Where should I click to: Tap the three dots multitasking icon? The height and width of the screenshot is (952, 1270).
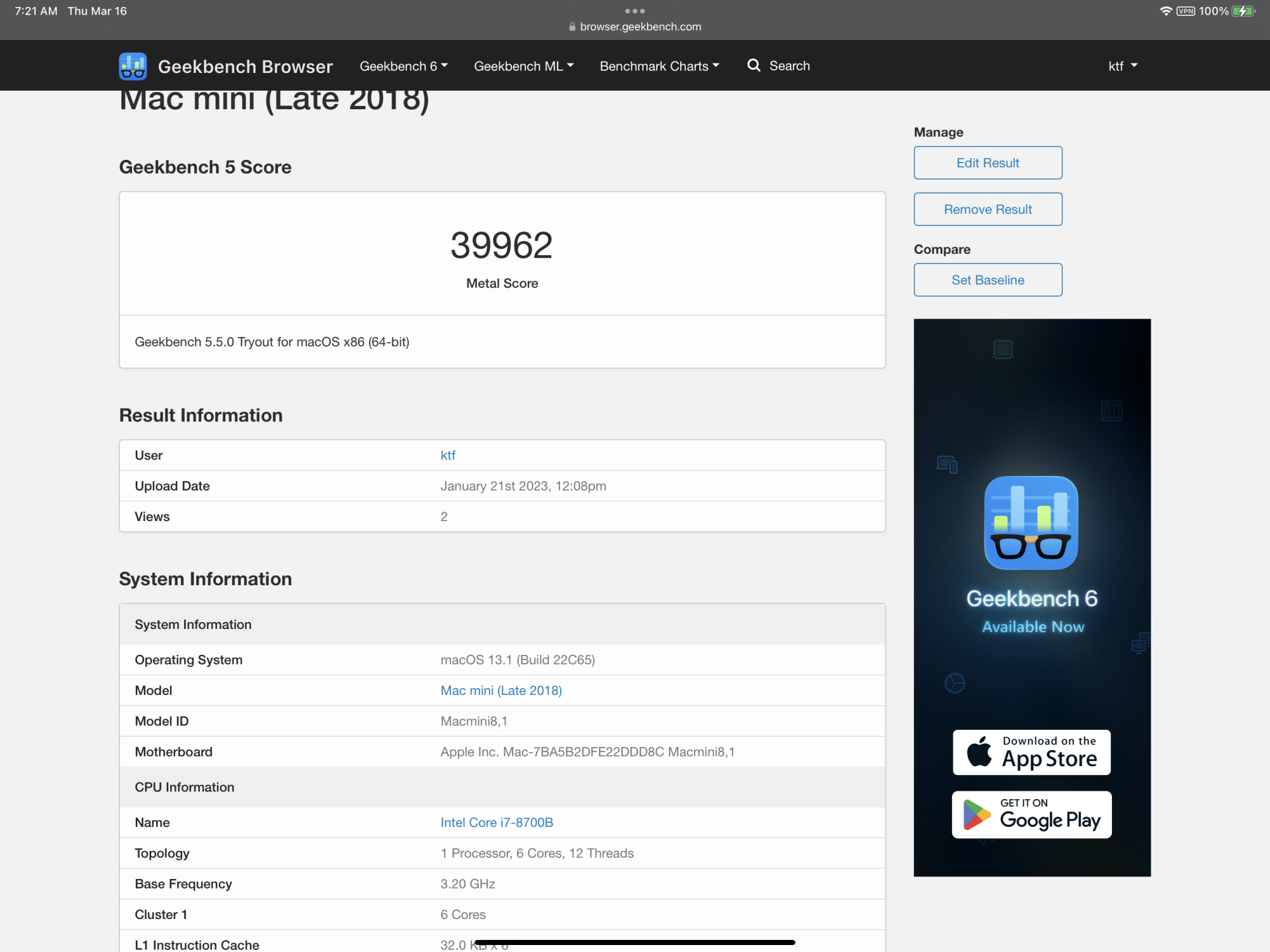[634, 11]
